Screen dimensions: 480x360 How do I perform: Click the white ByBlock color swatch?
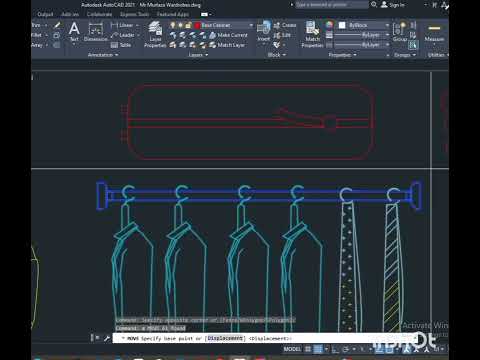click(342, 25)
